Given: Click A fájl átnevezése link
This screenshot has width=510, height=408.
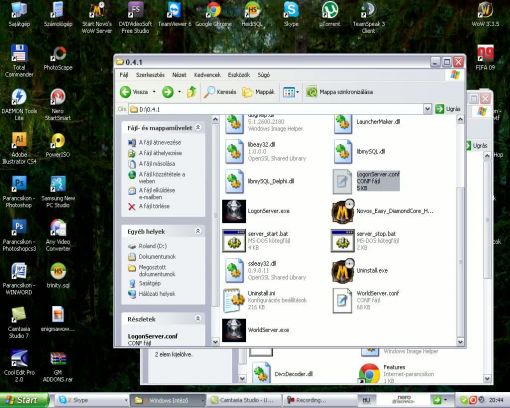Looking at the screenshot, I should (160, 143).
